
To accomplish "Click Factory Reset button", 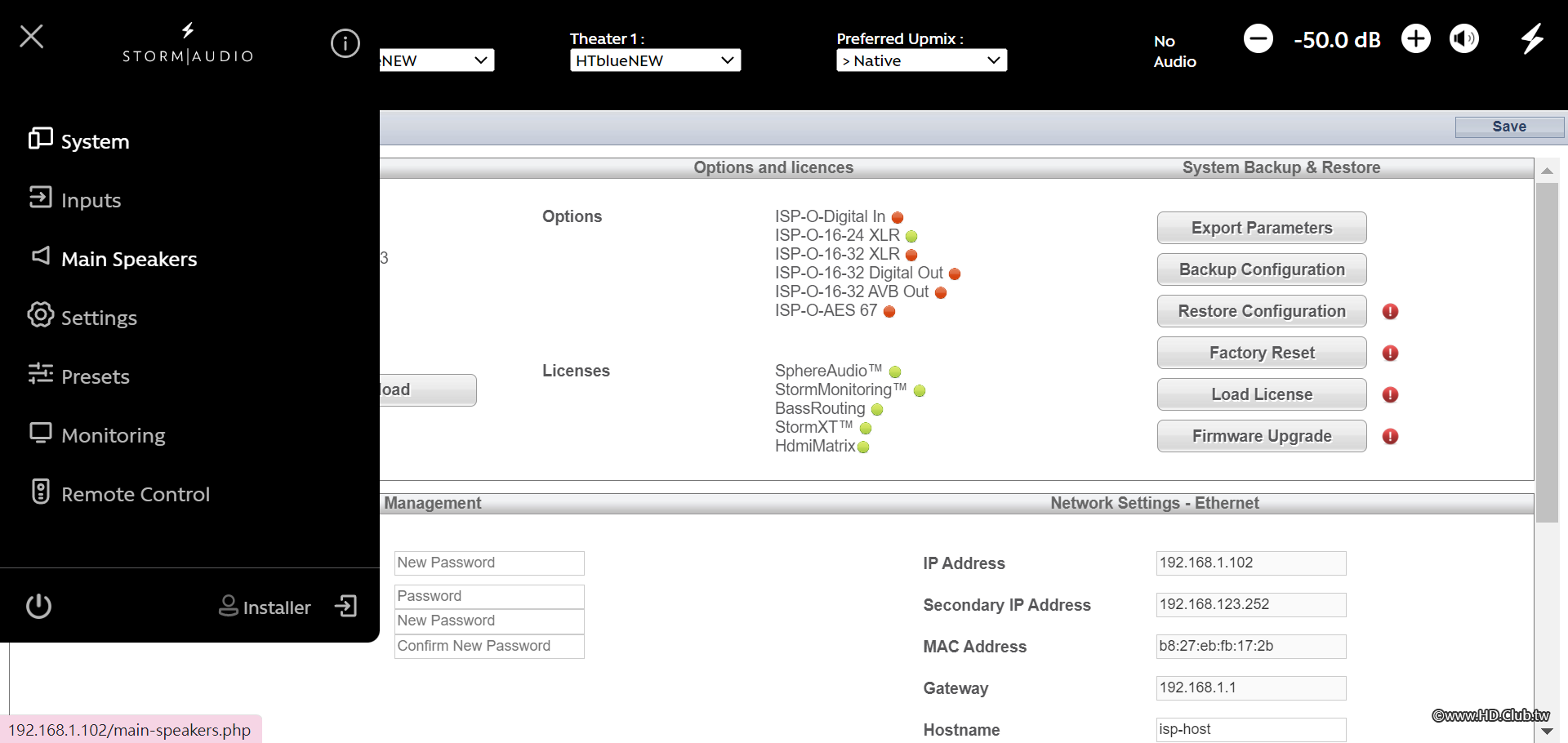I will [x=1262, y=353].
